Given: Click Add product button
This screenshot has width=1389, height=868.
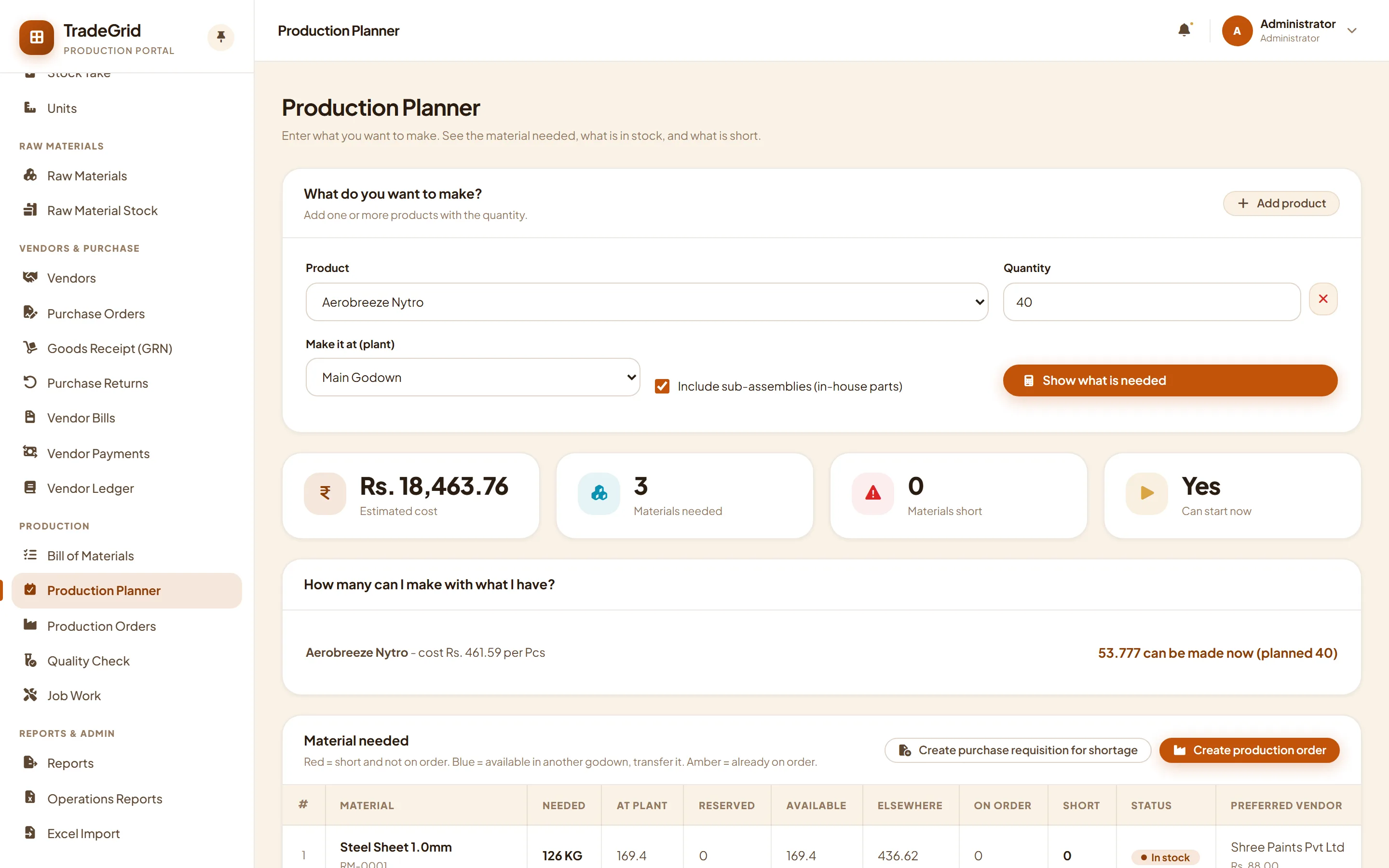Looking at the screenshot, I should tap(1281, 203).
